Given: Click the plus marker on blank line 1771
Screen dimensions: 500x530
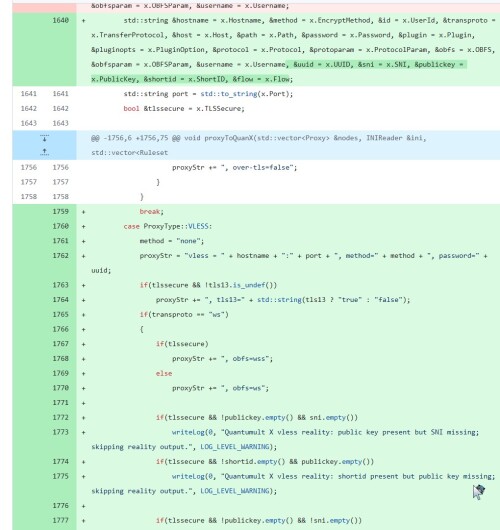Looking at the screenshot, I should 84,403.
